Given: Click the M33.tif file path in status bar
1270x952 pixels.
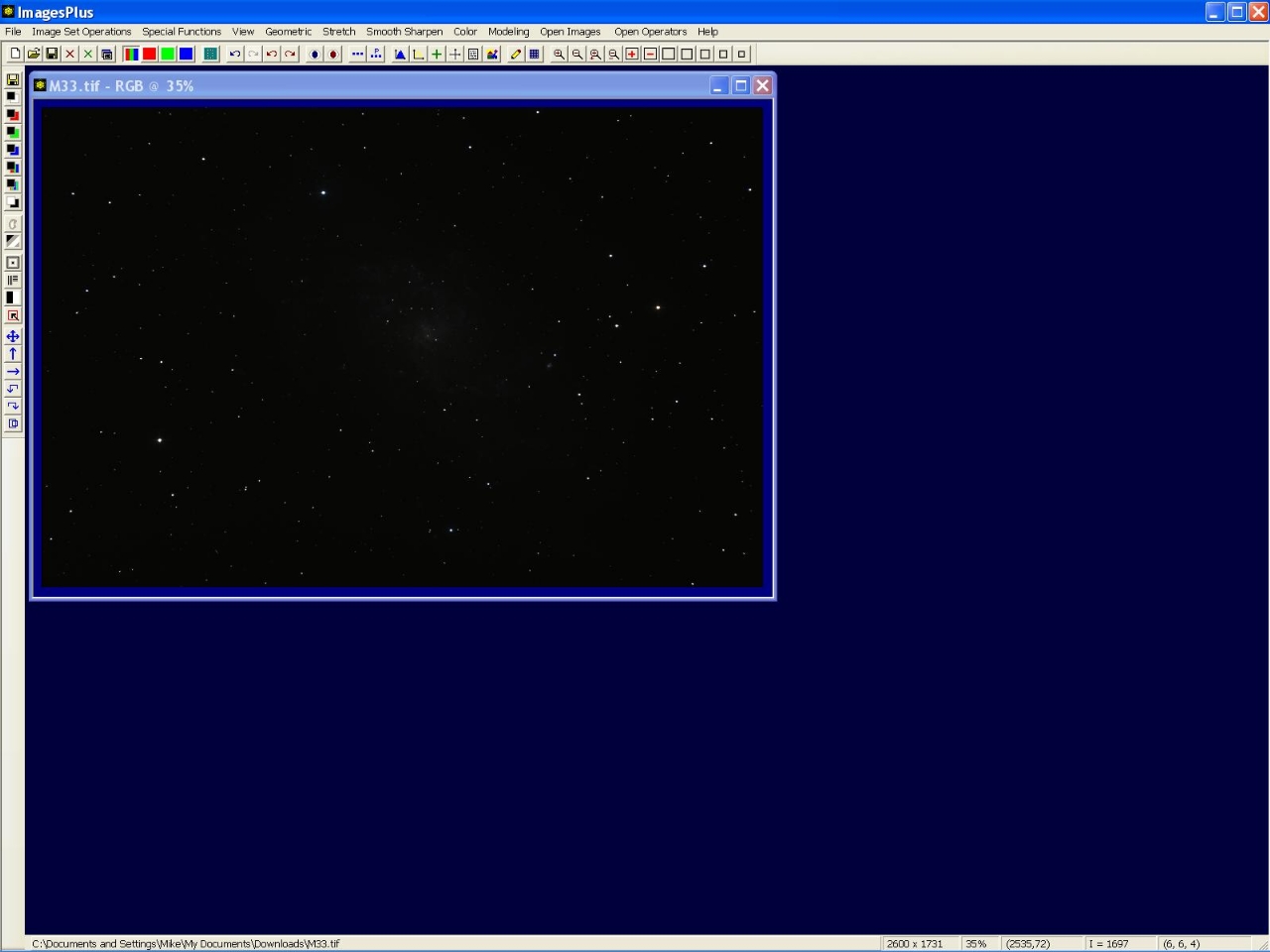Looking at the screenshot, I should click(186, 944).
